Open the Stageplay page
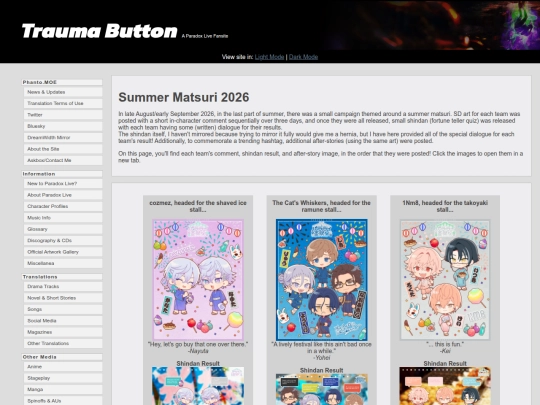540x405 pixels. [x=63, y=378]
